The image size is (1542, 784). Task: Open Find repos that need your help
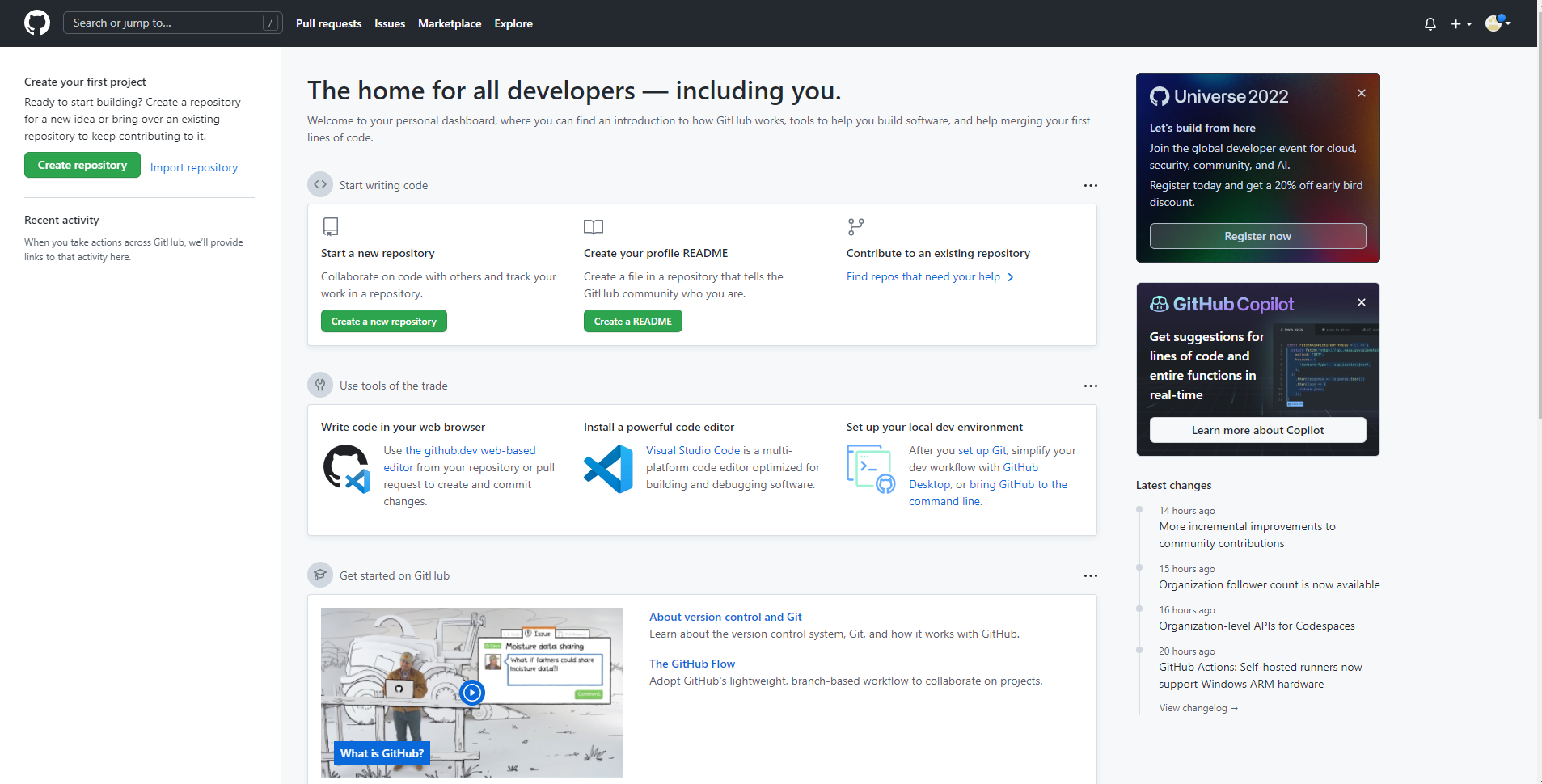pyautogui.click(x=923, y=276)
